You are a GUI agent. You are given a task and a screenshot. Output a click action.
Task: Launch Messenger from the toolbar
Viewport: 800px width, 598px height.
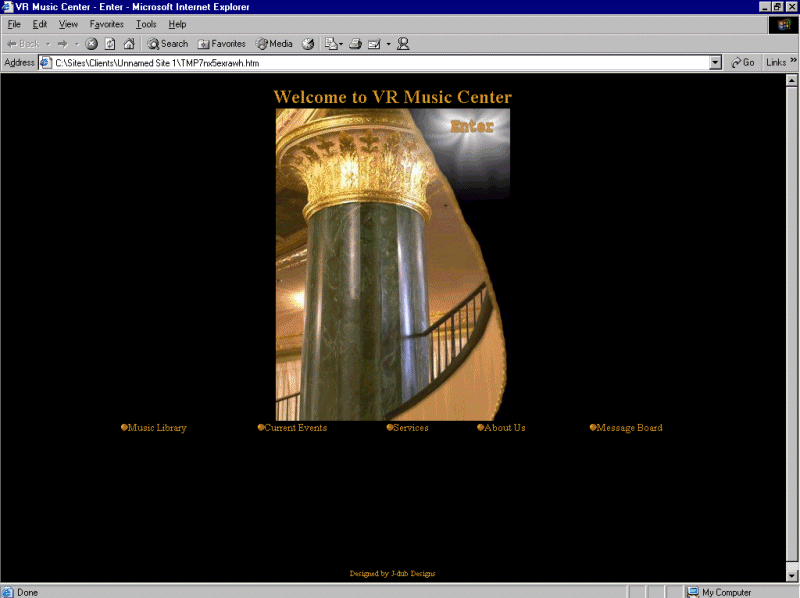click(403, 44)
